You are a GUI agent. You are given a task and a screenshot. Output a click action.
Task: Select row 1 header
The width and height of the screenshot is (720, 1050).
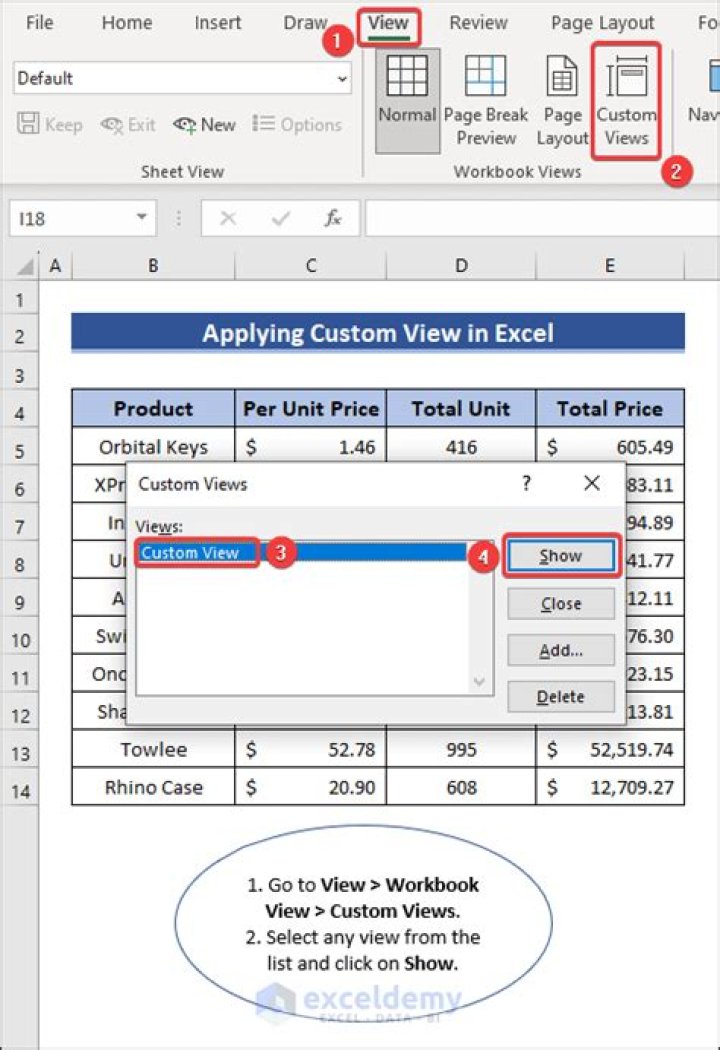19,299
